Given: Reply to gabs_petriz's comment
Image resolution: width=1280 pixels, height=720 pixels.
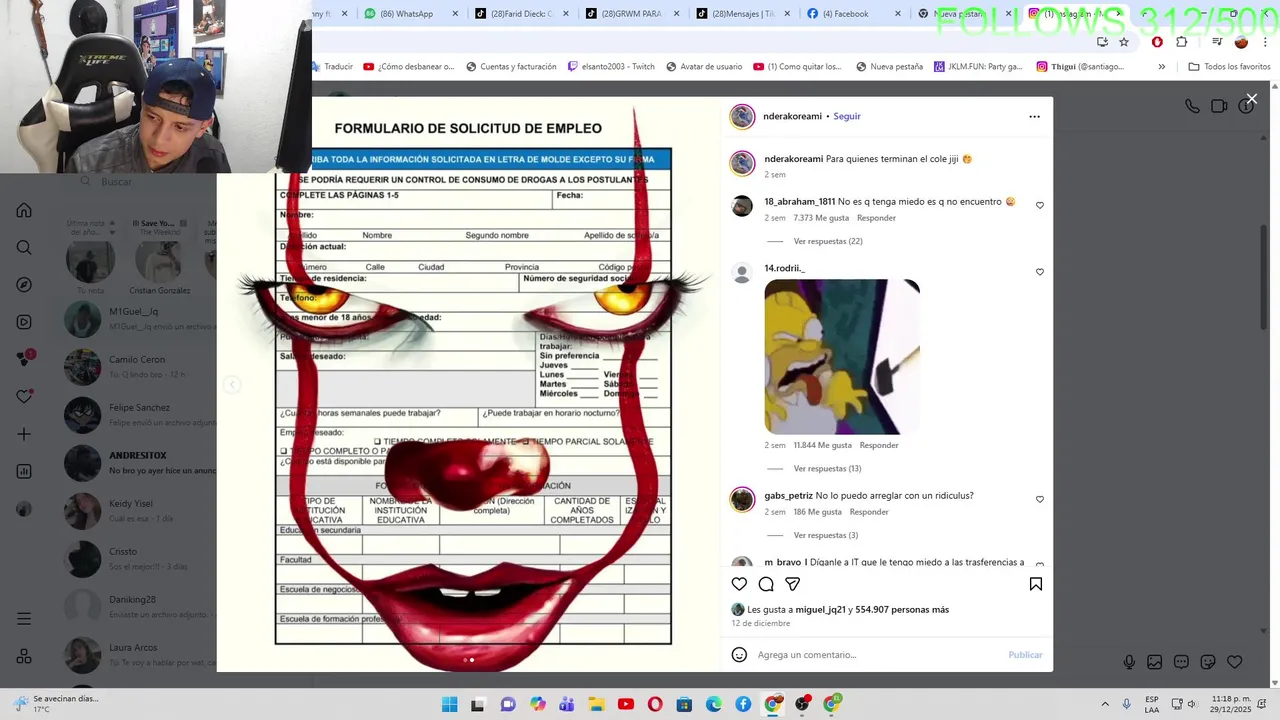Looking at the screenshot, I should (x=869, y=512).
